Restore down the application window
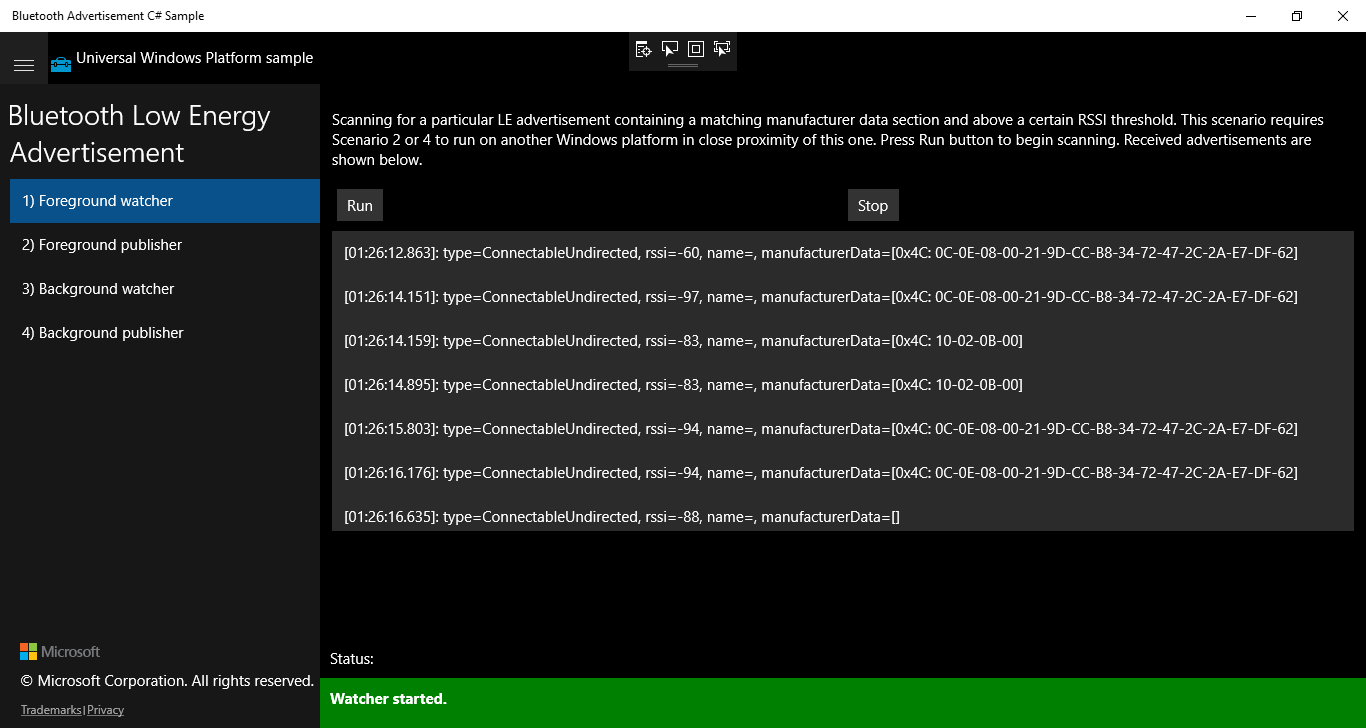 (x=1297, y=16)
